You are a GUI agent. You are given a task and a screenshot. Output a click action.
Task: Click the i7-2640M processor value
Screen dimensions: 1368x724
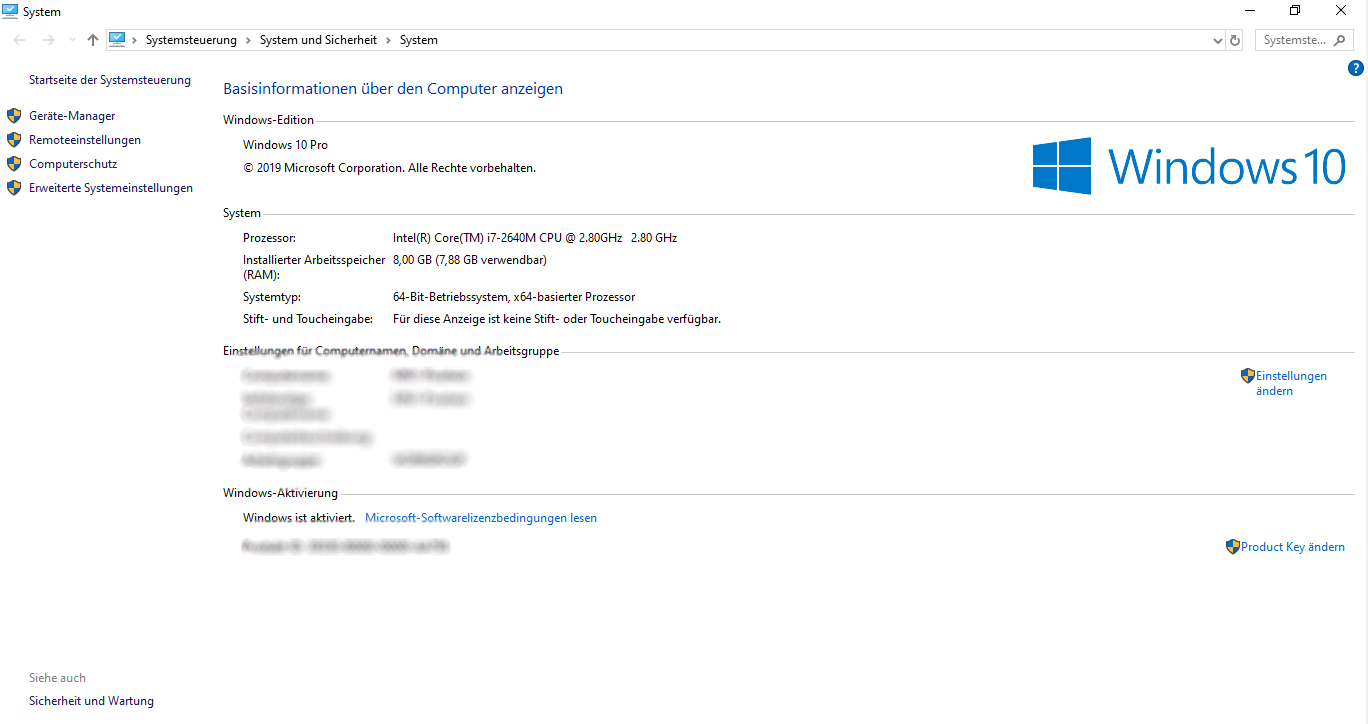[535, 238]
